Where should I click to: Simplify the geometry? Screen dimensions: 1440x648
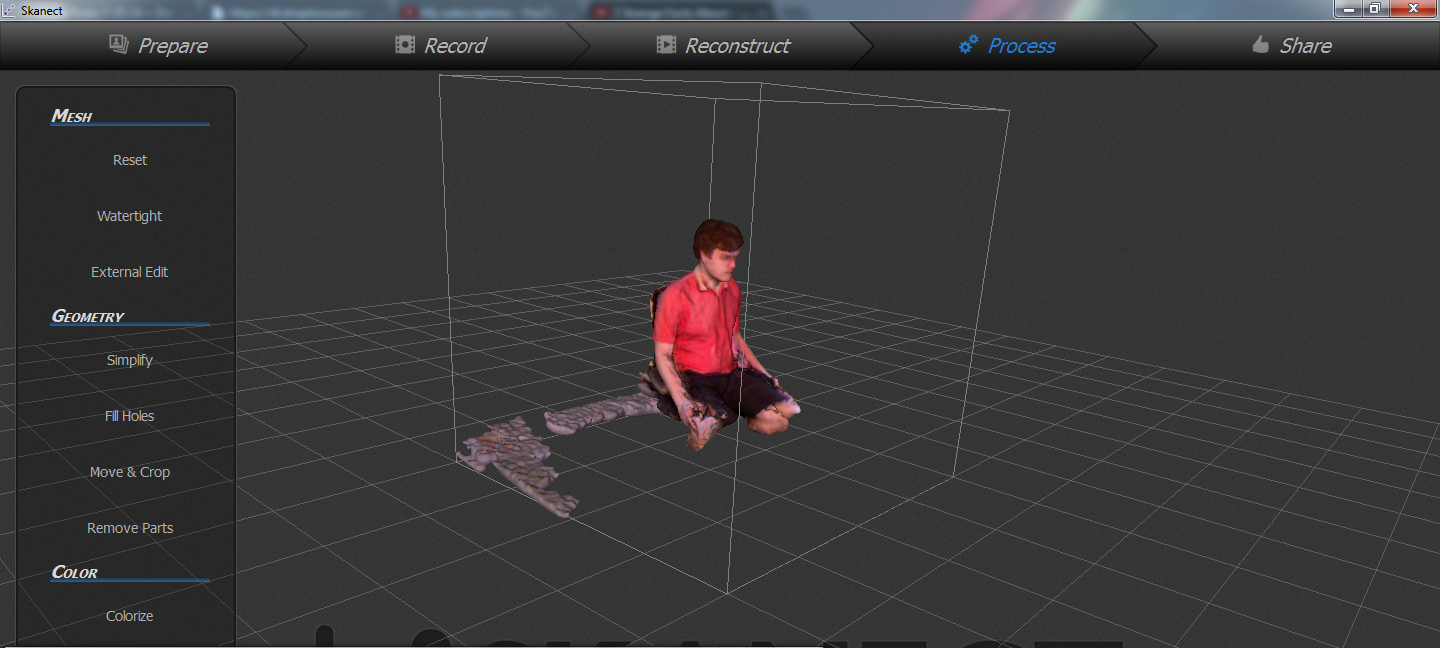click(x=129, y=359)
